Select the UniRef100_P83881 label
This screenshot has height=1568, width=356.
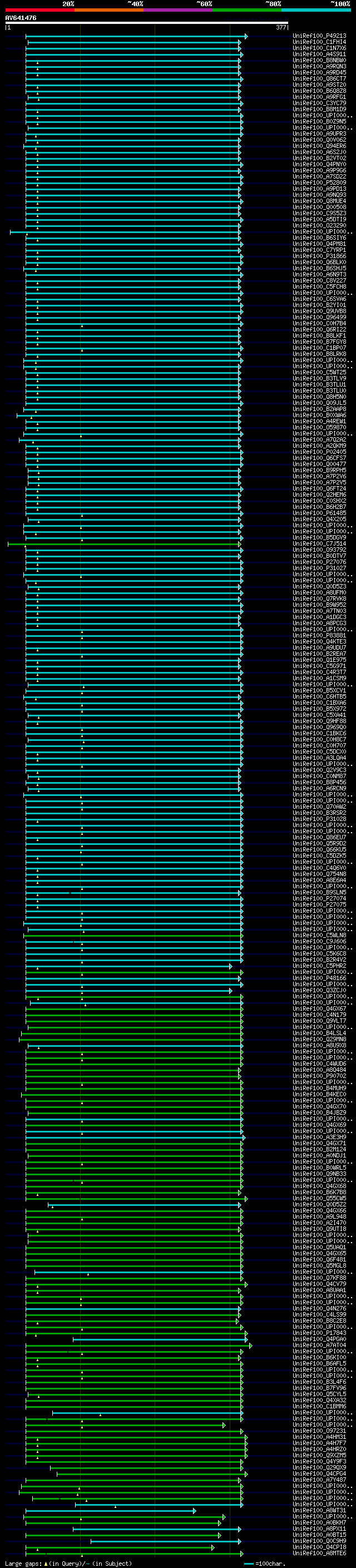click(x=319, y=635)
